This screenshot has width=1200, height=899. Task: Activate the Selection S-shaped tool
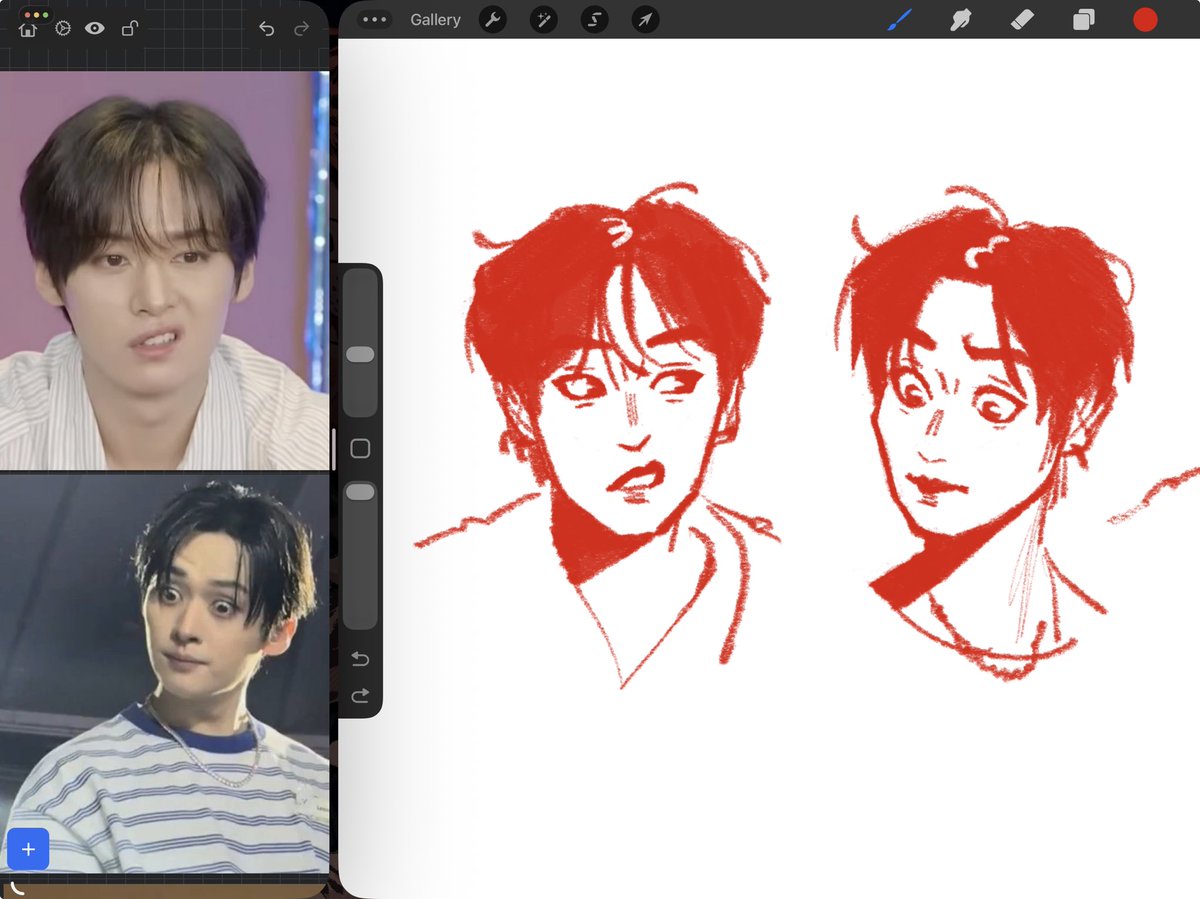(594, 19)
